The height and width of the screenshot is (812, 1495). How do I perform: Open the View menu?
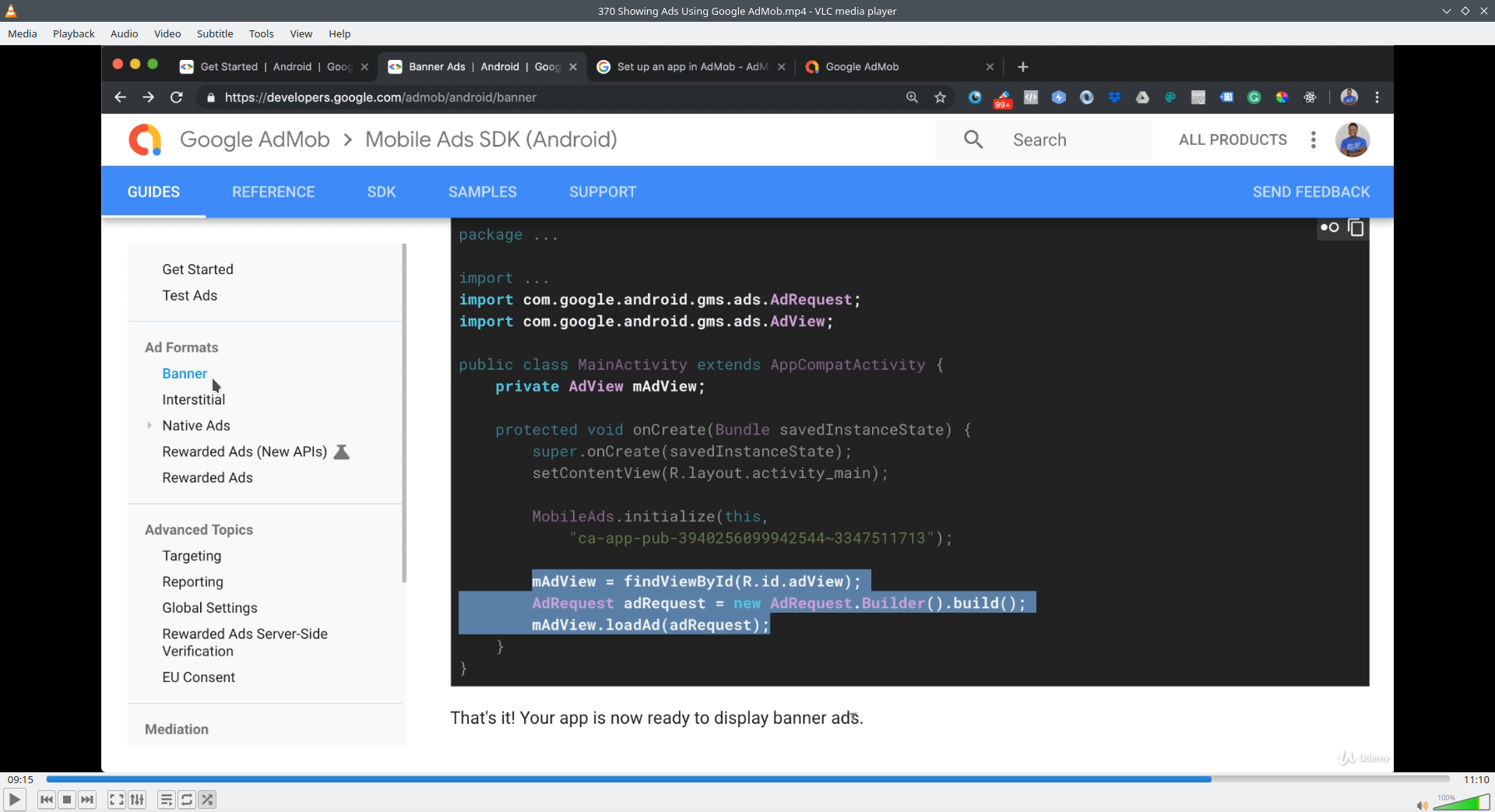coord(301,33)
